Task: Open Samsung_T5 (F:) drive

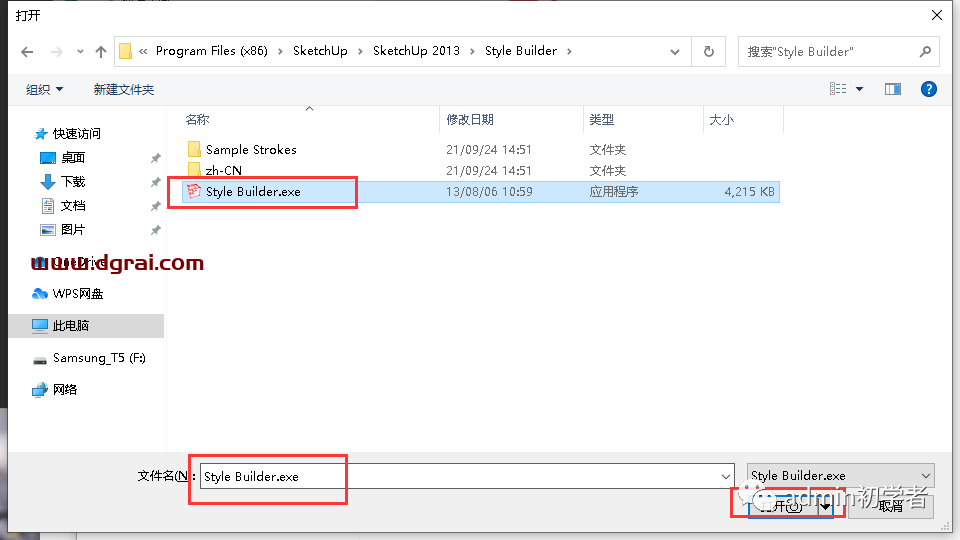Action: point(99,358)
